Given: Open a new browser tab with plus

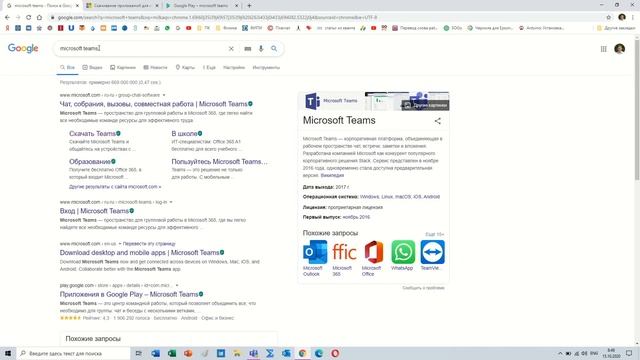Looking at the screenshot, I should [x=249, y=6].
